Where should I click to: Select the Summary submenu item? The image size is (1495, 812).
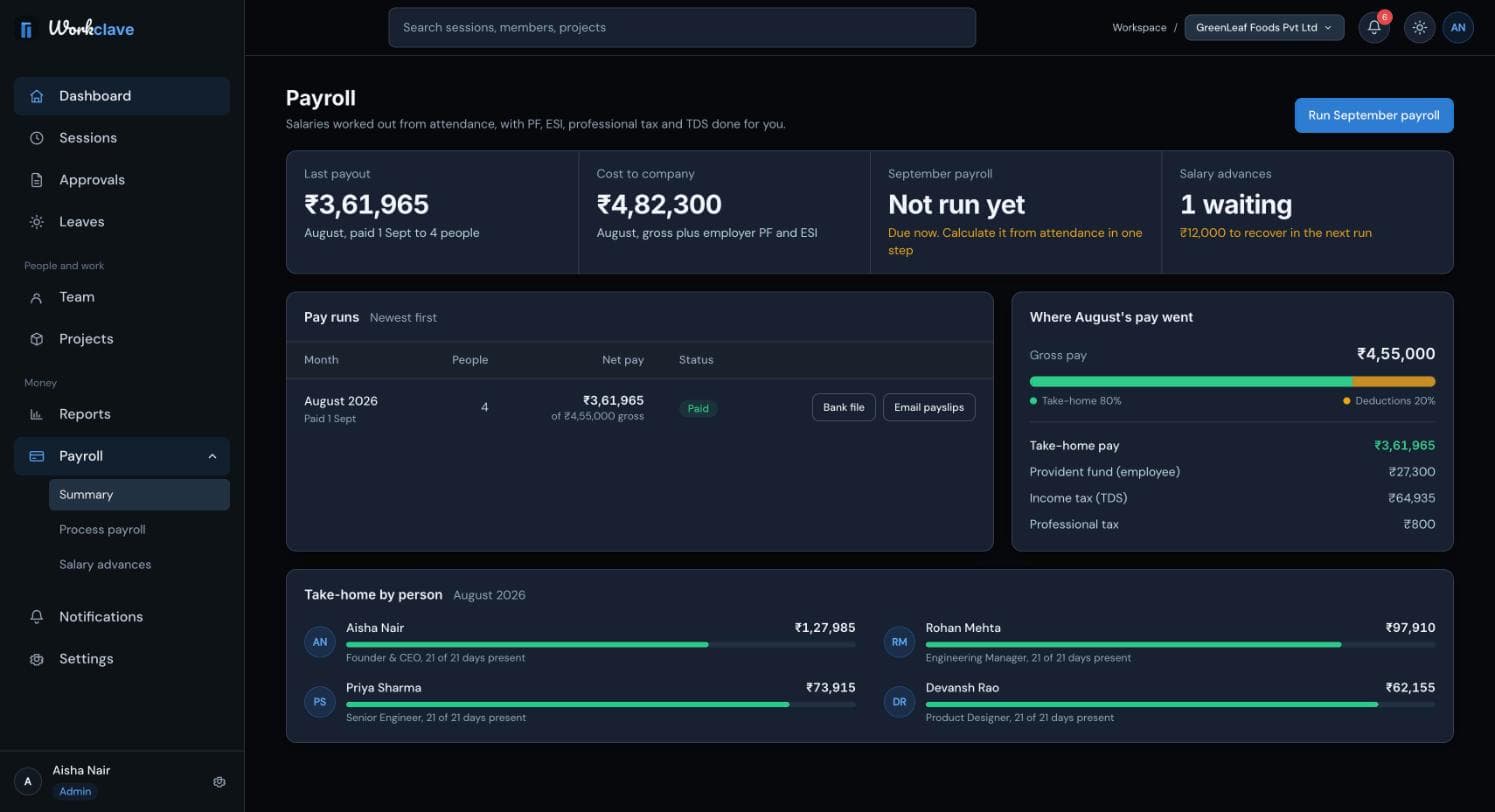point(139,494)
